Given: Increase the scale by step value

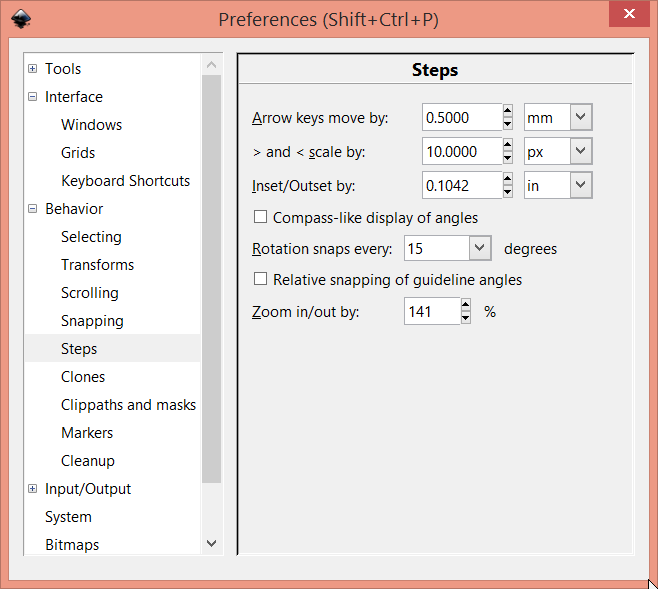Looking at the screenshot, I should (x=507, y=144).
